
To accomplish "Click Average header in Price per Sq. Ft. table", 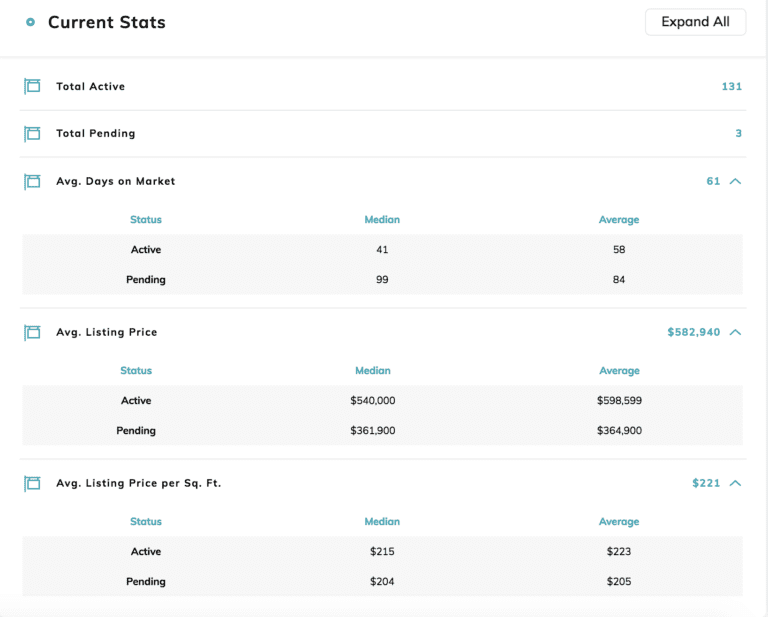I will pos(619,522).
